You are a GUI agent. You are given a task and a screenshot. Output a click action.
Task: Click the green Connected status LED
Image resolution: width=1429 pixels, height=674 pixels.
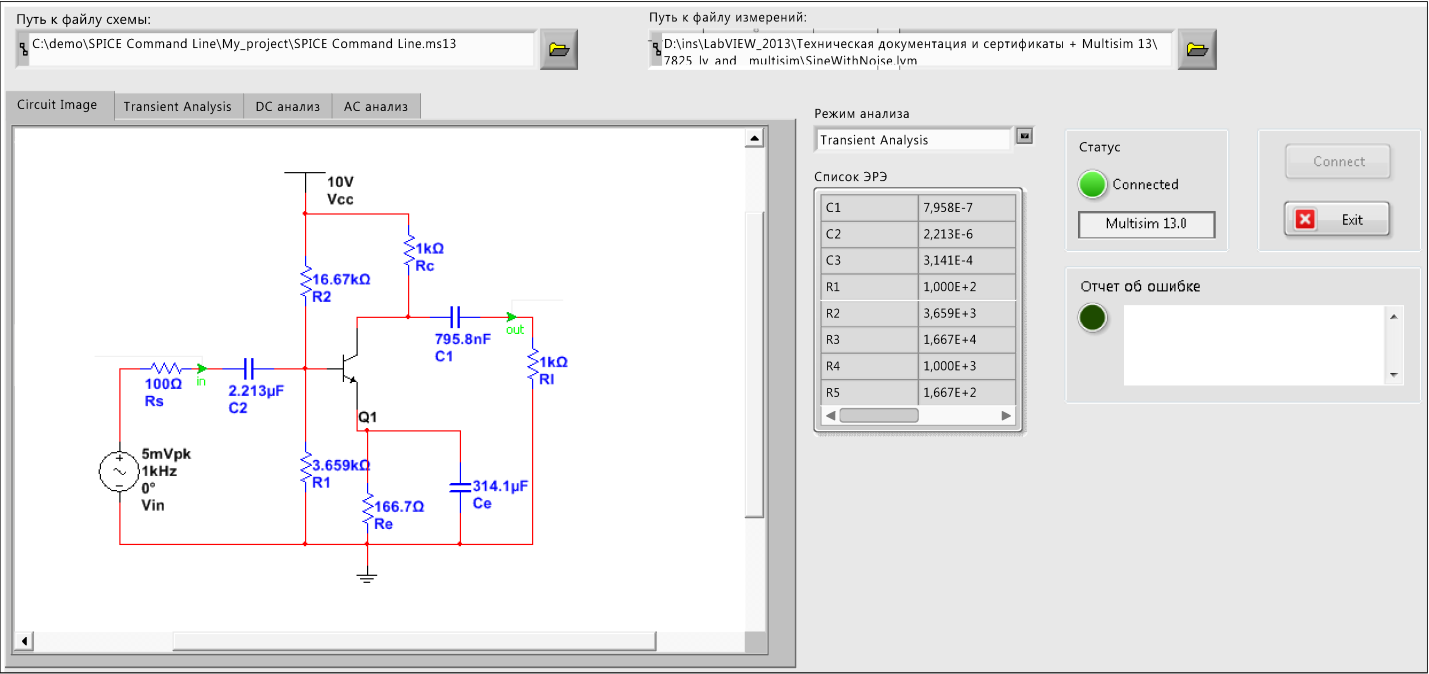(1093, 184)
